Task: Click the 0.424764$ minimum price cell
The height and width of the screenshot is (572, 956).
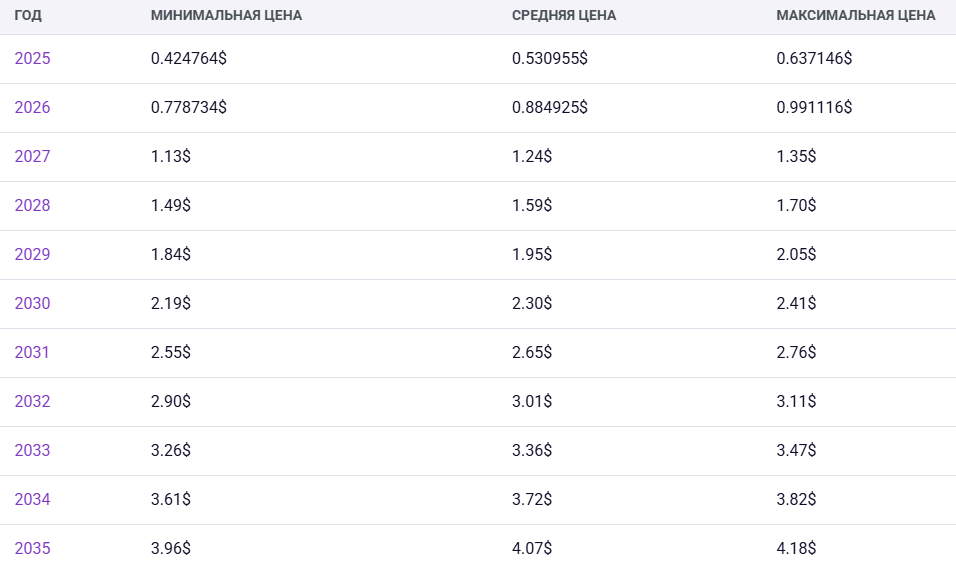Action: [x=188, y=59]
